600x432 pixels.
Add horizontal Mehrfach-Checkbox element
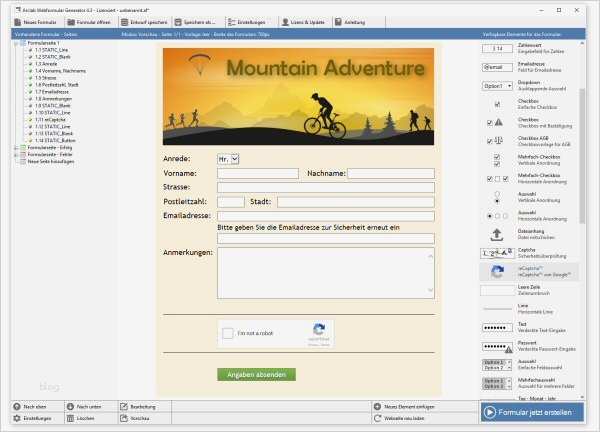[x=528, y=179]
